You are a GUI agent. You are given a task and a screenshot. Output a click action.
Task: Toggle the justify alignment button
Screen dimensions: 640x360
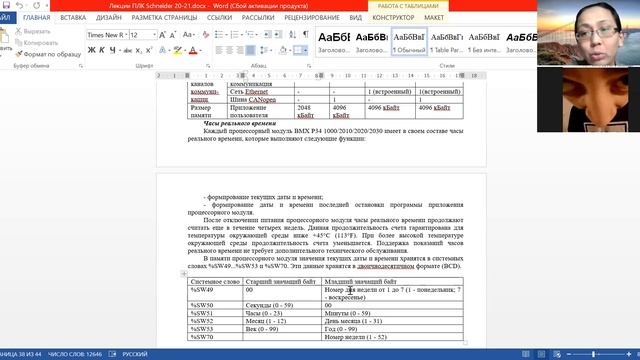click(x=250, y=50)
